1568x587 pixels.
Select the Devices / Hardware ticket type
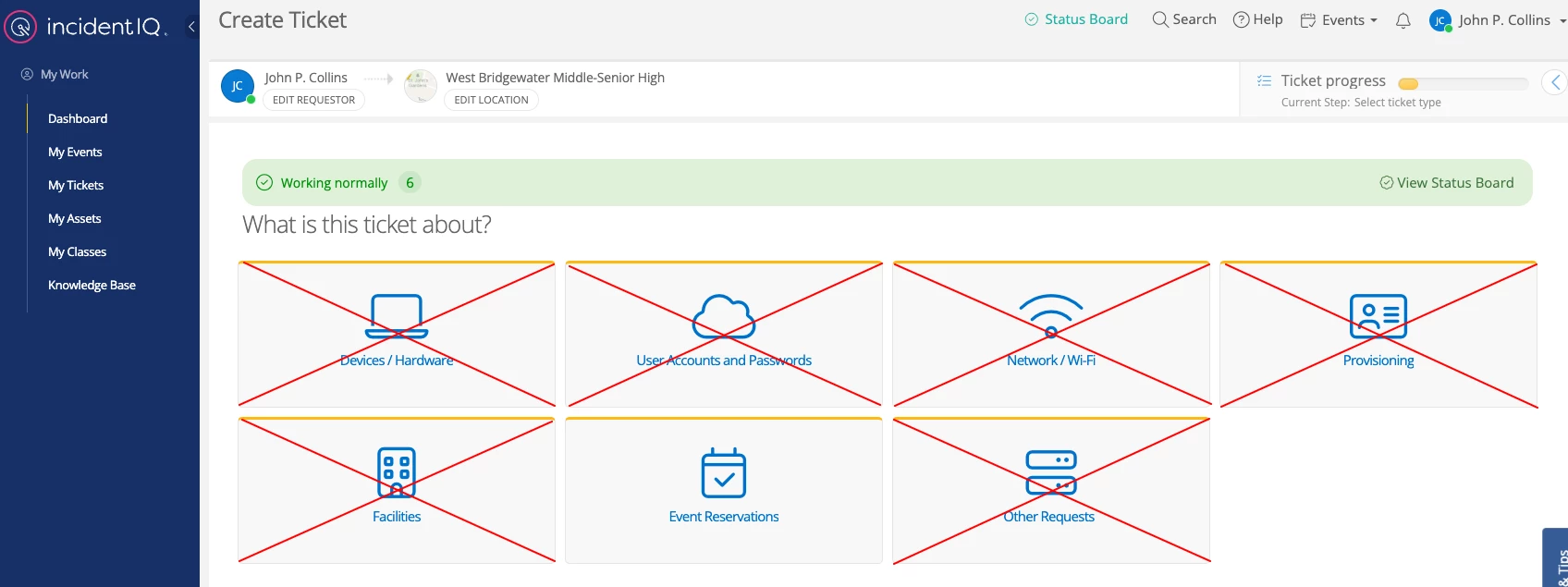click(x=397, y=334)
